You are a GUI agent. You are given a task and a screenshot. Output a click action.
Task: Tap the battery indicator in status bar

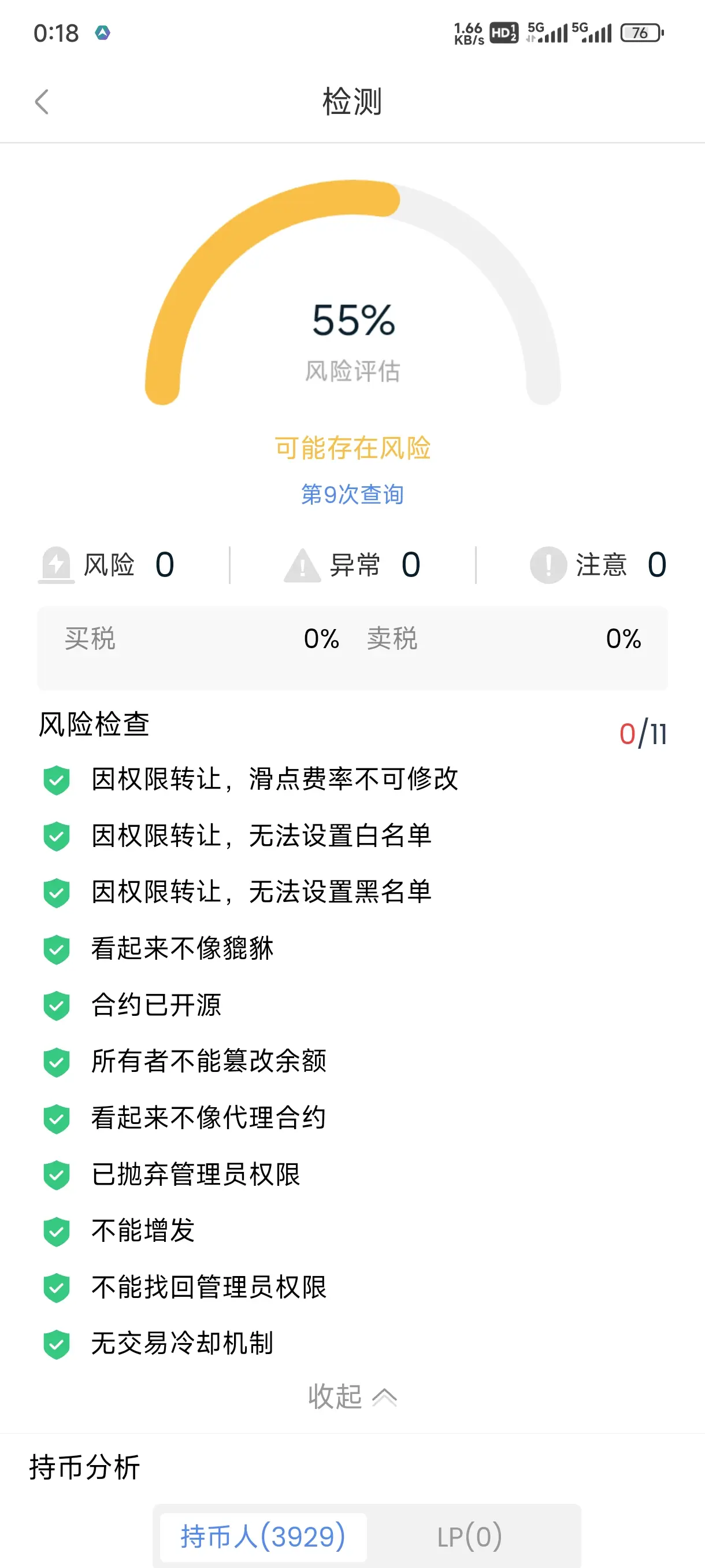[x=642, y=32]
